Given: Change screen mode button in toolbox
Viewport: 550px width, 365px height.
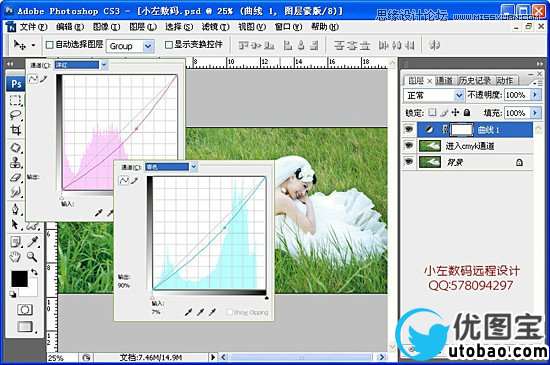Looking at the screenshot, I should pos(26,327).
